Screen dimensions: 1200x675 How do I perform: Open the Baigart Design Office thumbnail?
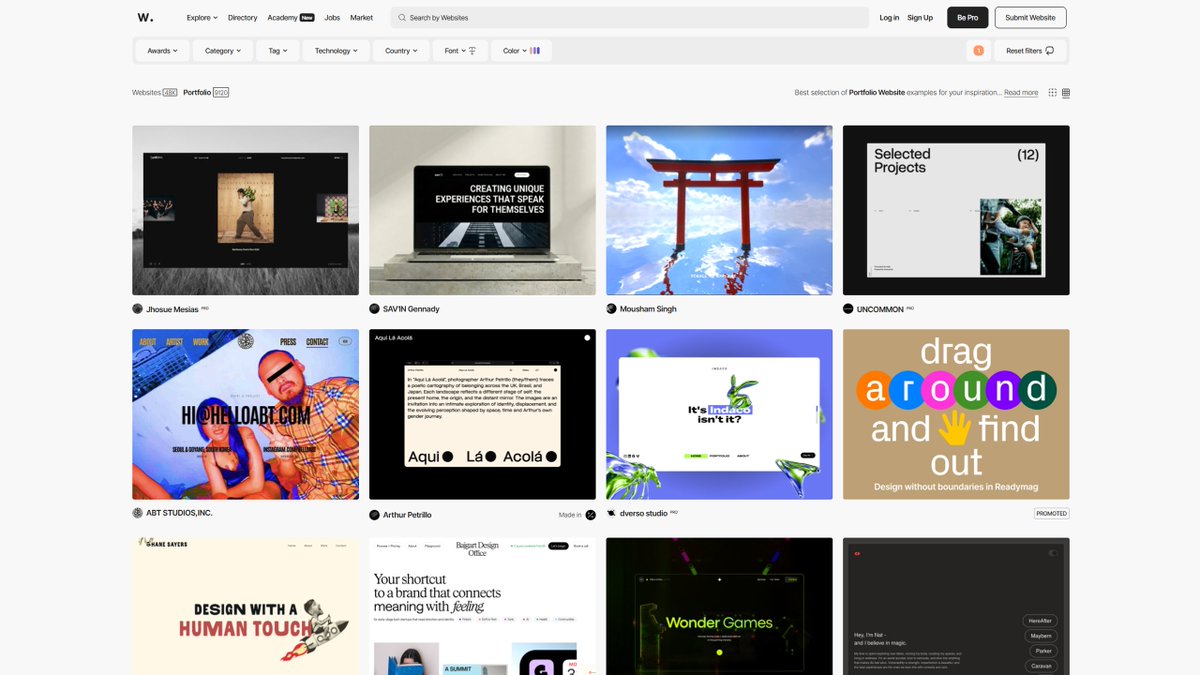pyautogui.click(x=482, y=606)
